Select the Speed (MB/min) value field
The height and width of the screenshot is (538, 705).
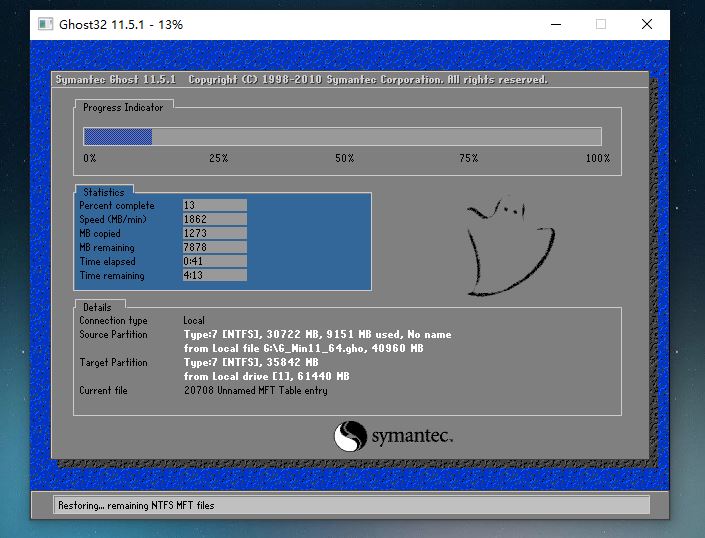tap(214, 220)
